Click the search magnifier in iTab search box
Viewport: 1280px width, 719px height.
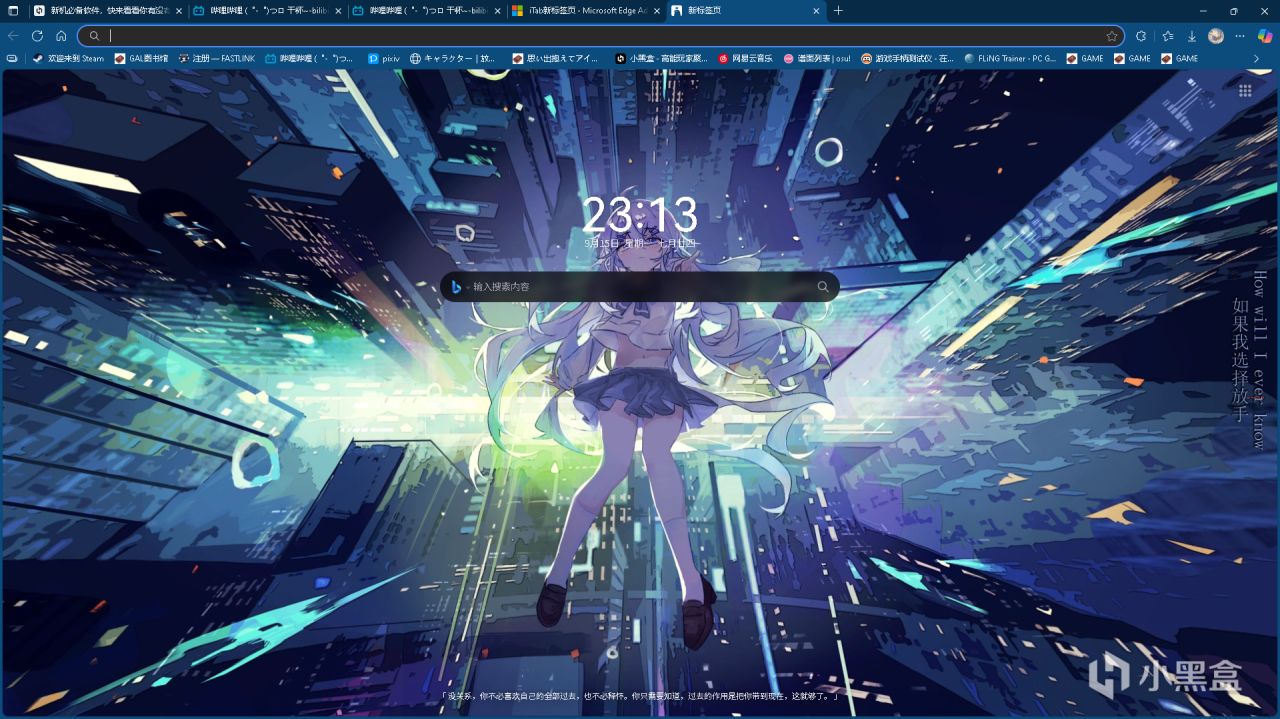(x=823, y=287)
